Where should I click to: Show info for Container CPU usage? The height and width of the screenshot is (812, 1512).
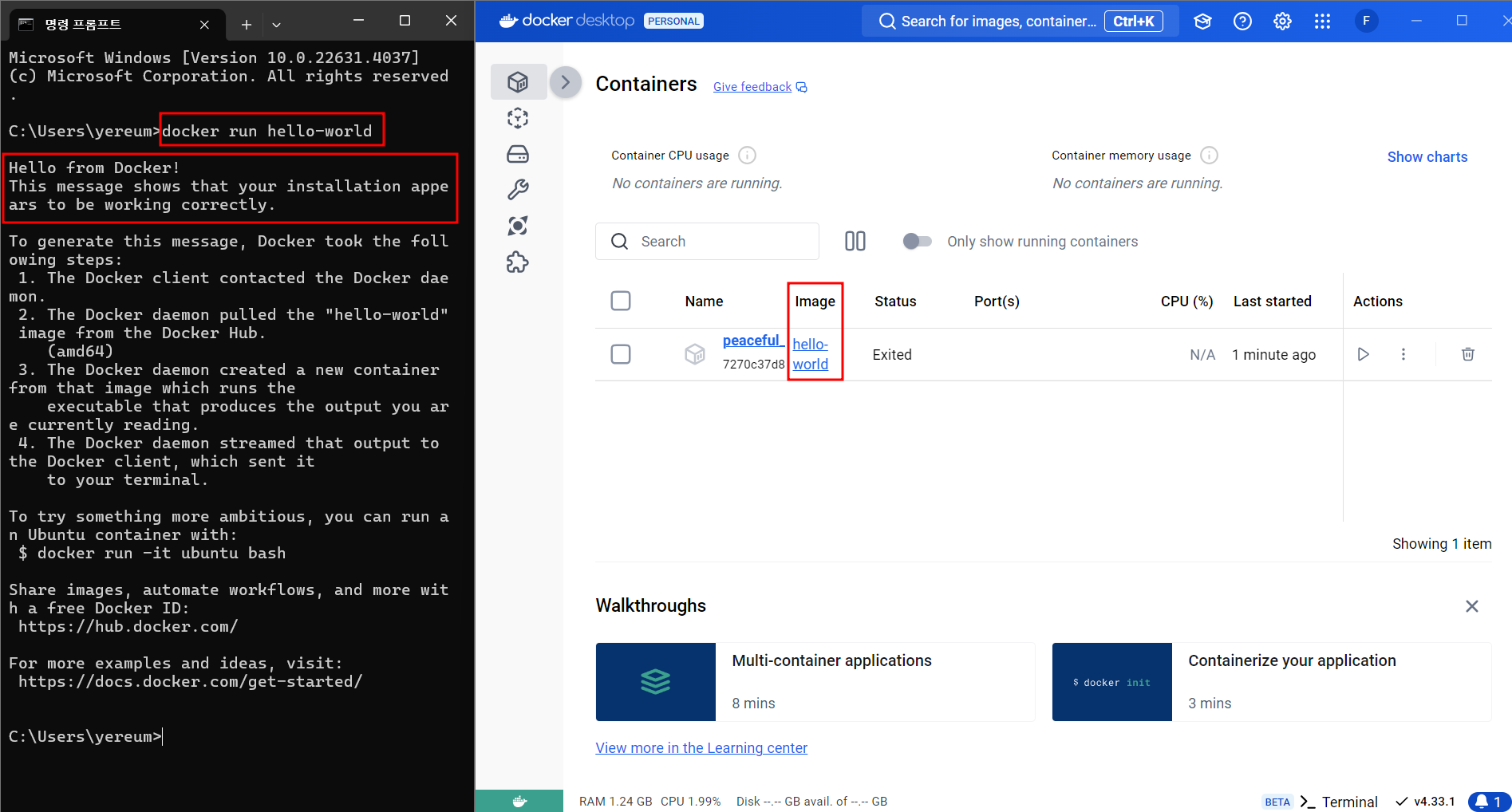747,155
